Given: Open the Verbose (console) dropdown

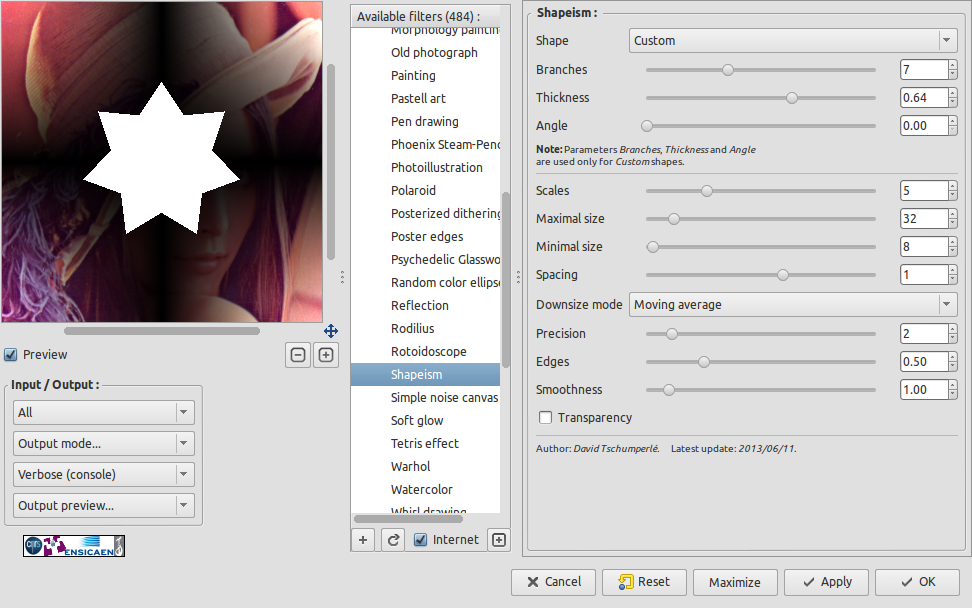Looking at the screenshot, I should tap(104, 475).
